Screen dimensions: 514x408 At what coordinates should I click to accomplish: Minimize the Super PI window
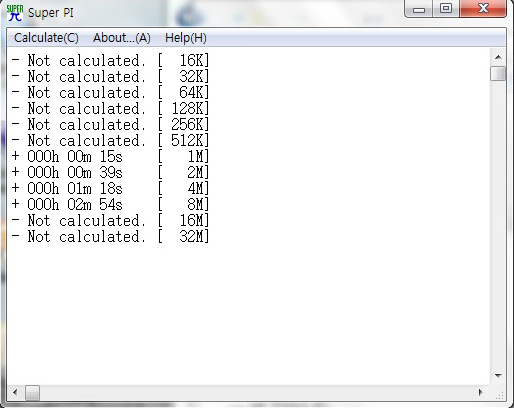click(x=419, y=9)
